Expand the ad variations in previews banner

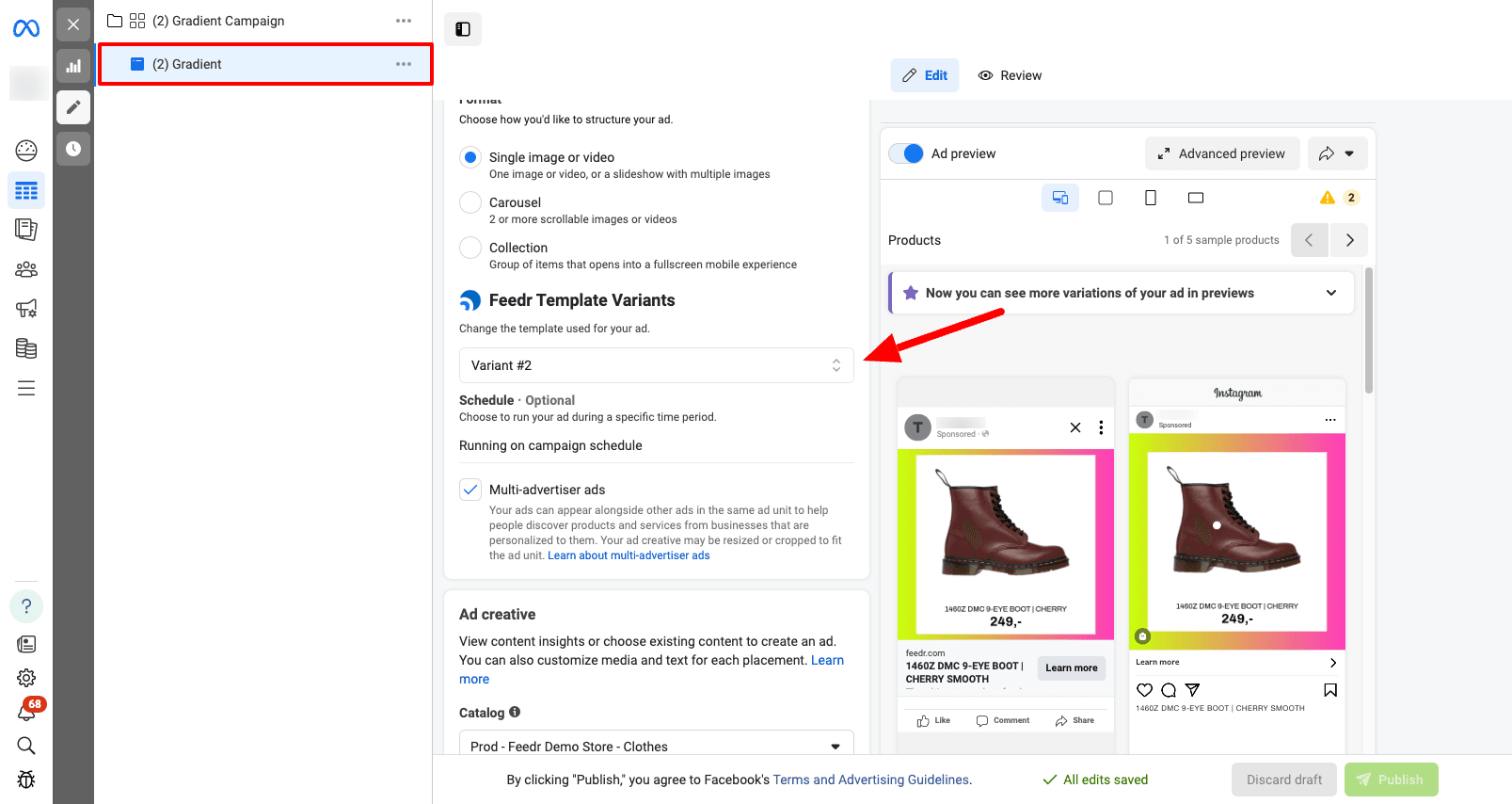1330,293
